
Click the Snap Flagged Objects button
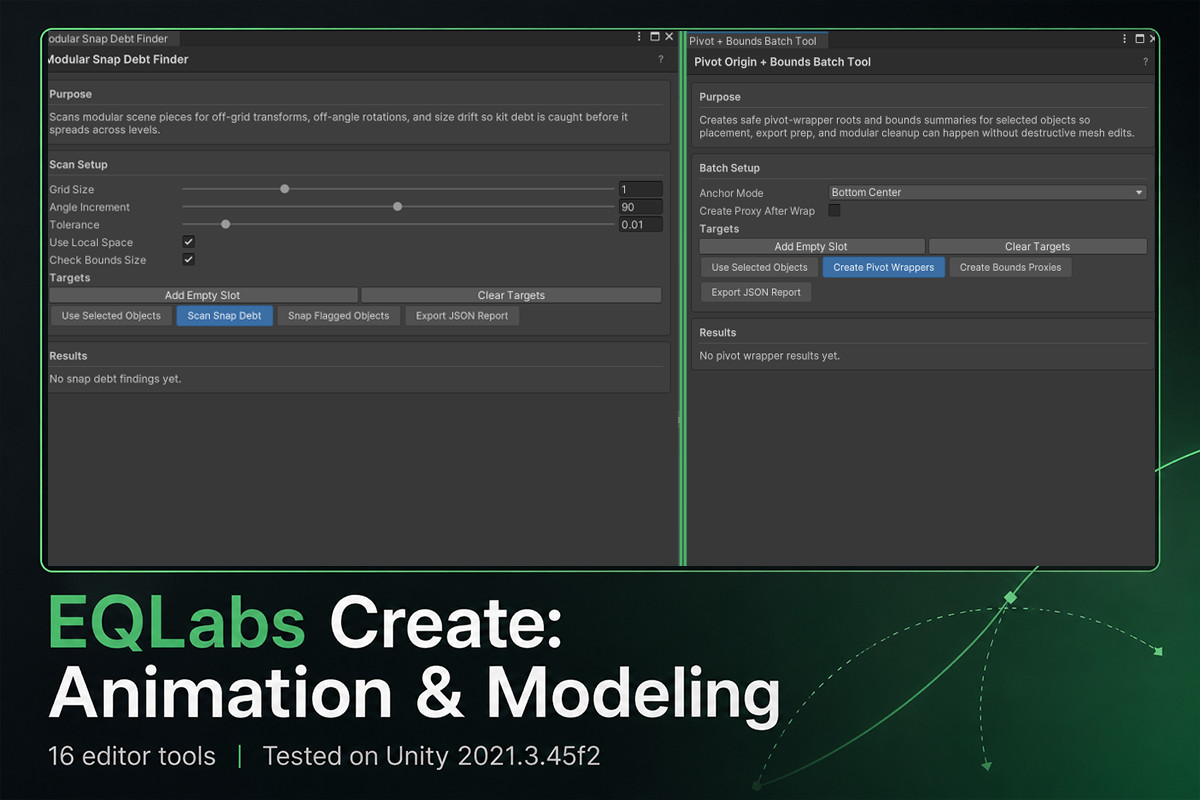point(339,316)
